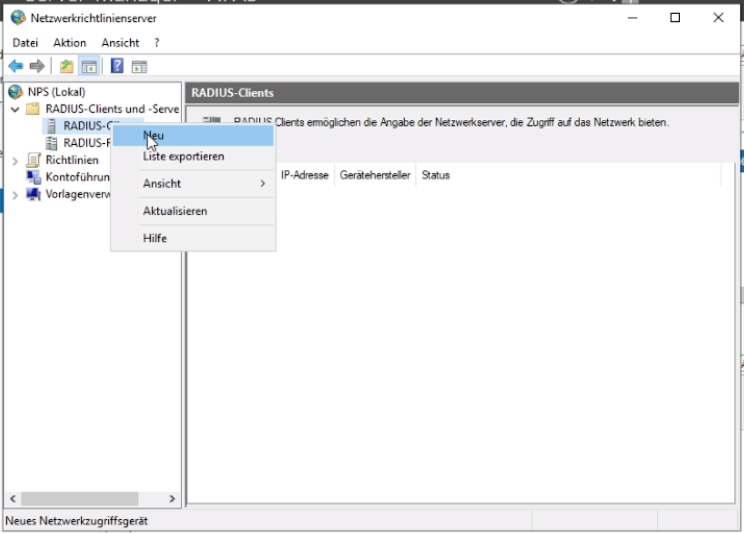Select Vorlagenverwaltung tree item
The width and height of the screenshot is (744, 533).
tap(78, 194)
